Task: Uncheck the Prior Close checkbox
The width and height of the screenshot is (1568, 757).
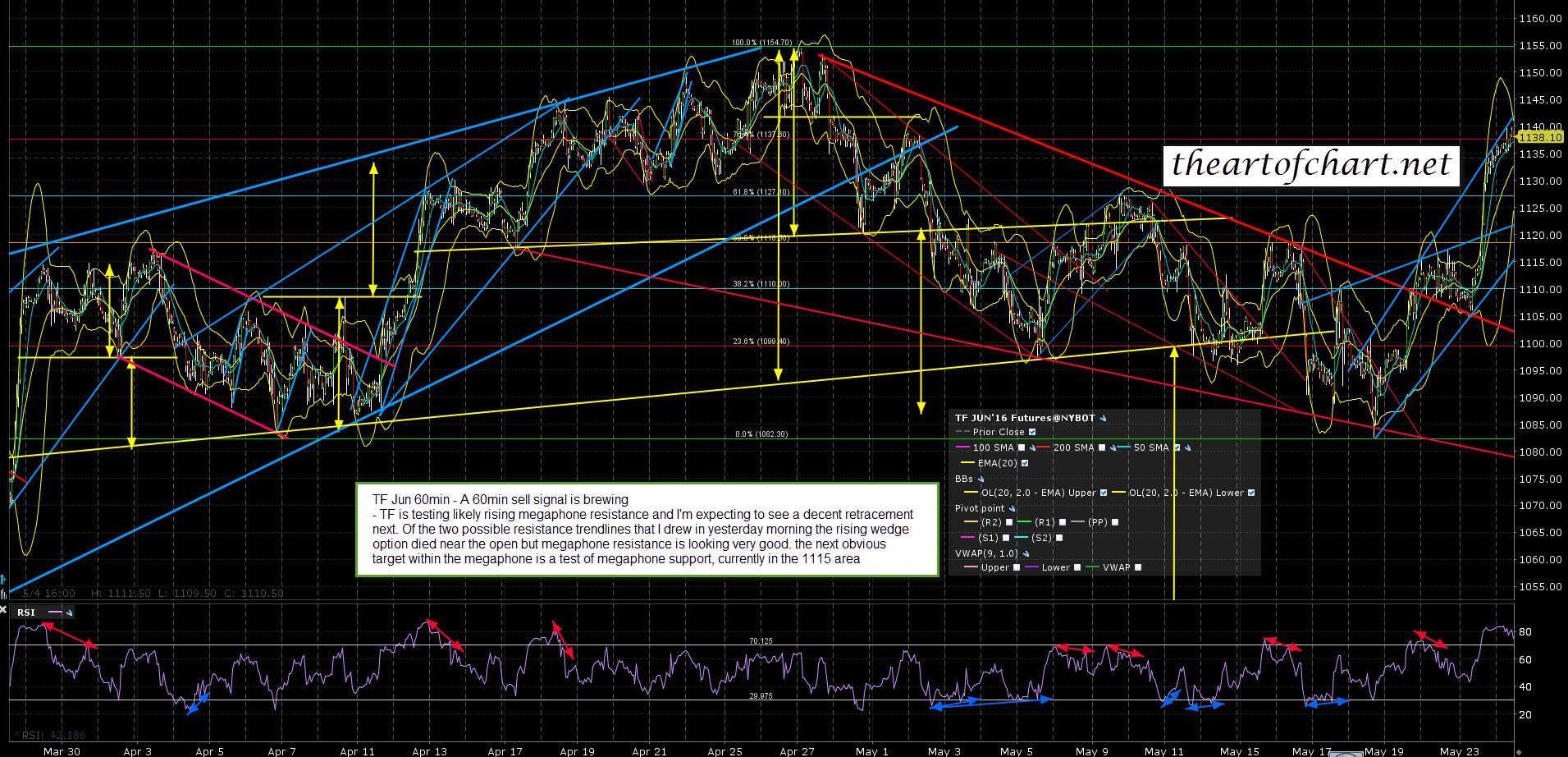Action: point(1032,432)
